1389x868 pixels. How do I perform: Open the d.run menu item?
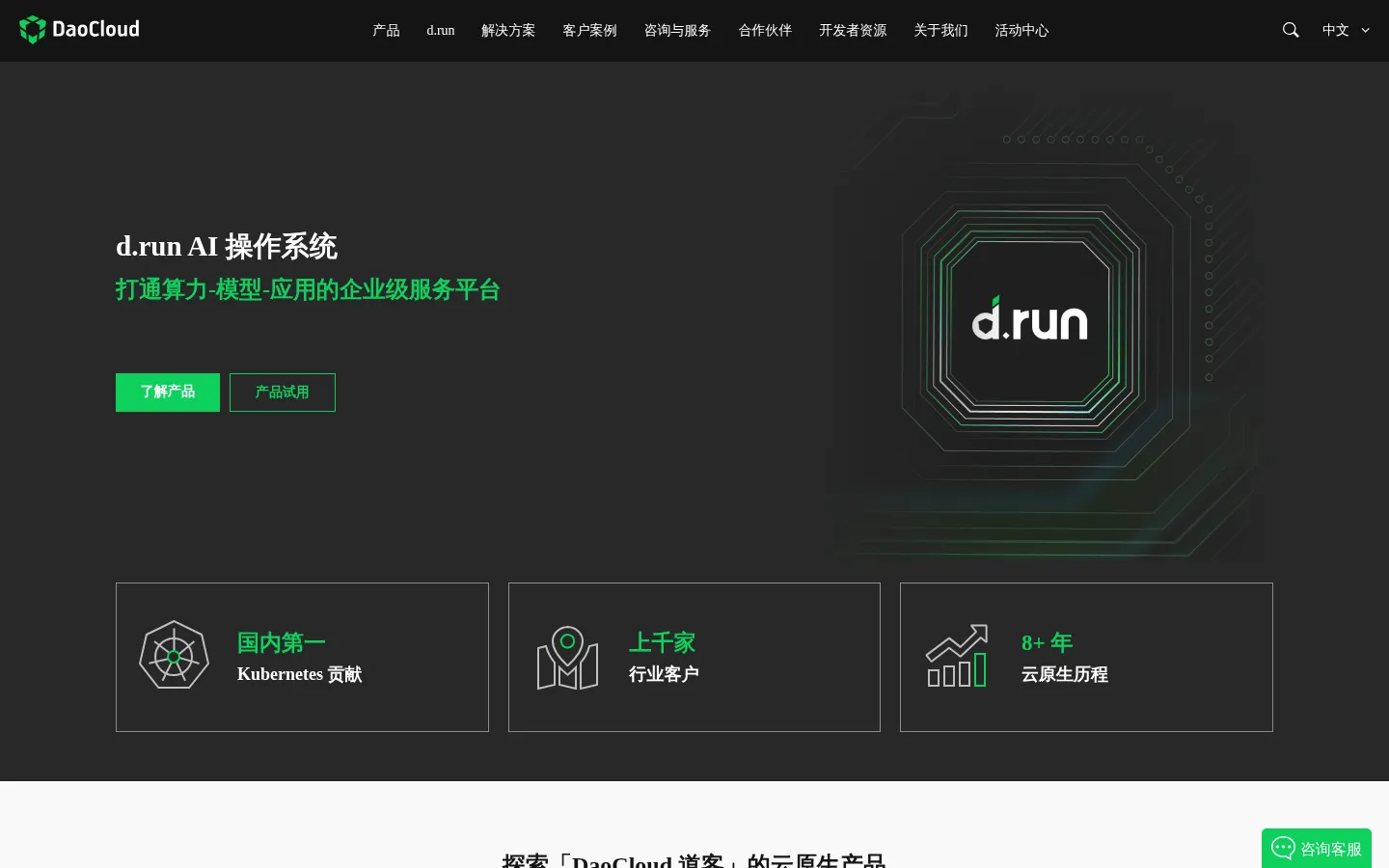(x=441, y=30)
